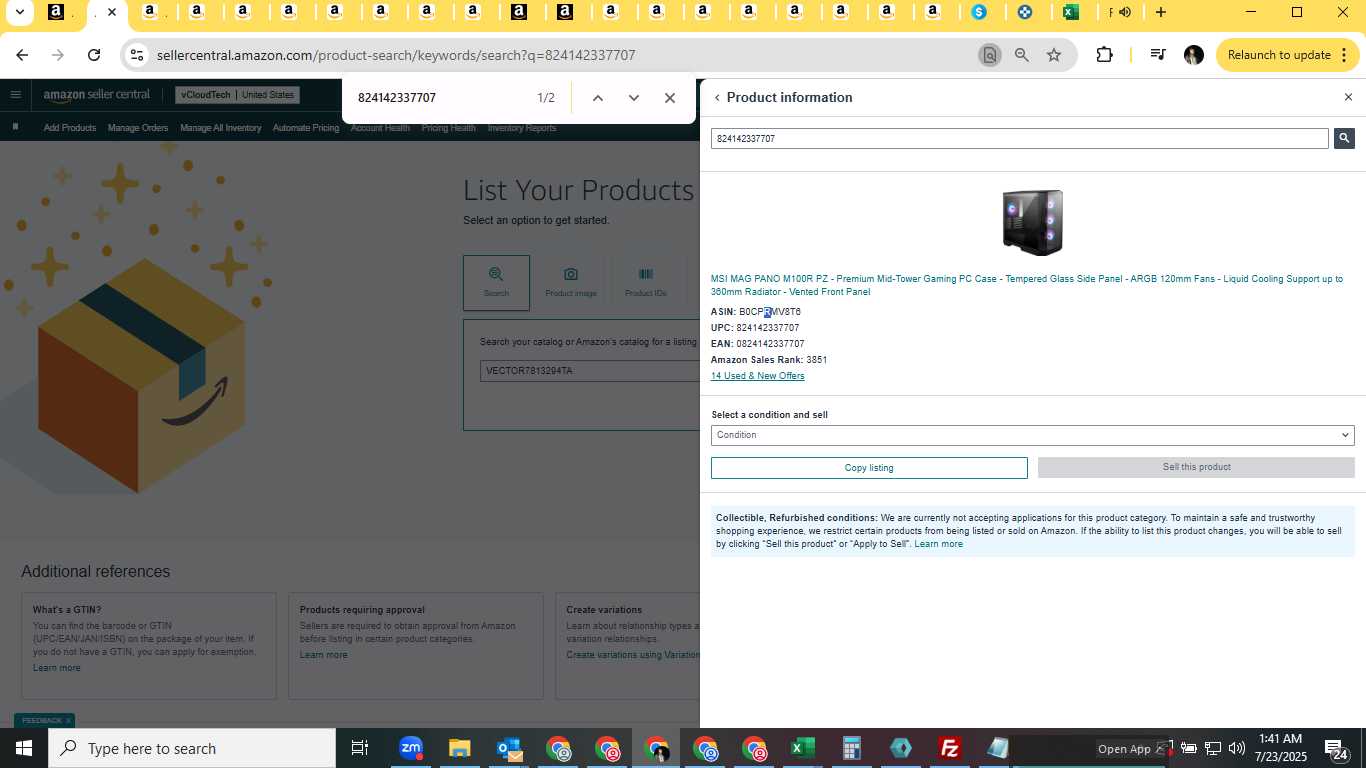Click the Amazon Seller Central logo
1366x768 pixels.
(96, 95)
